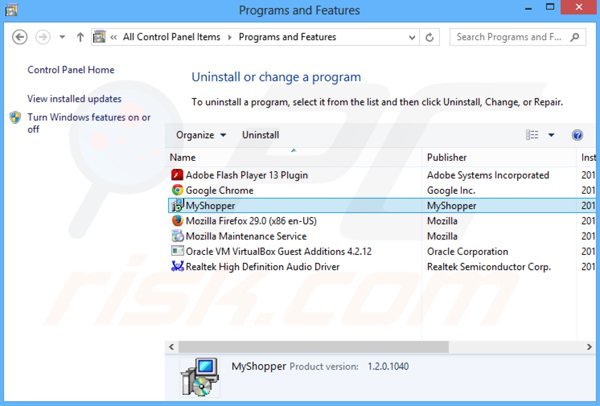Focus the Search Programs and Features field

pyautogui.click(x=517, y=37)
